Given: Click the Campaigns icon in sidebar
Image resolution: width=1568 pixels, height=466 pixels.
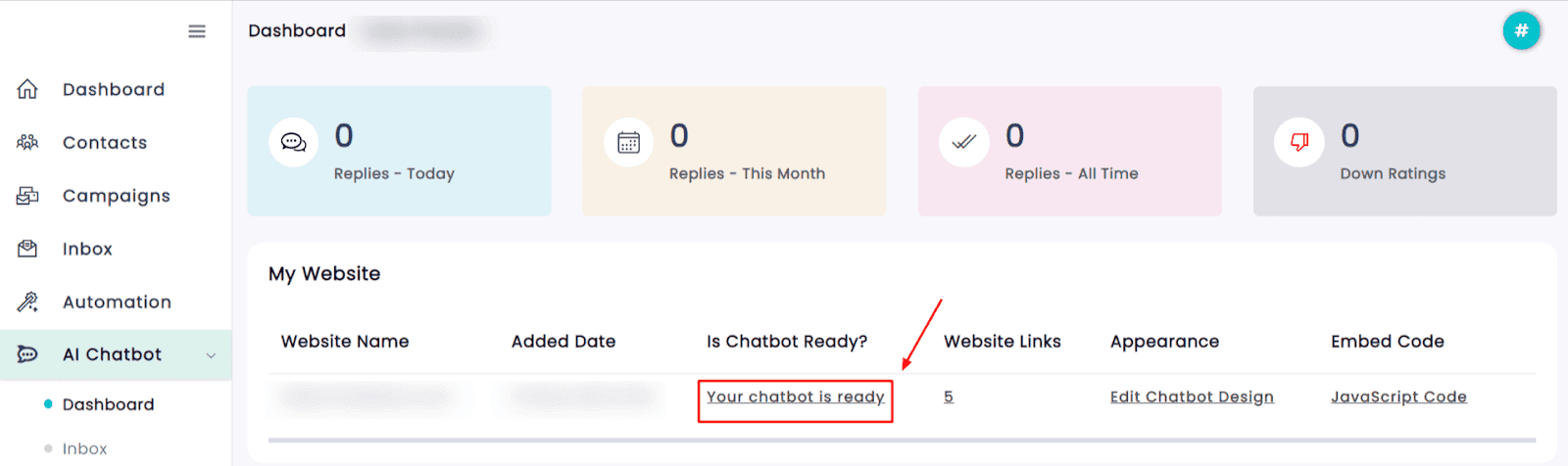Looking at the screenshot, I should [27, 196].
